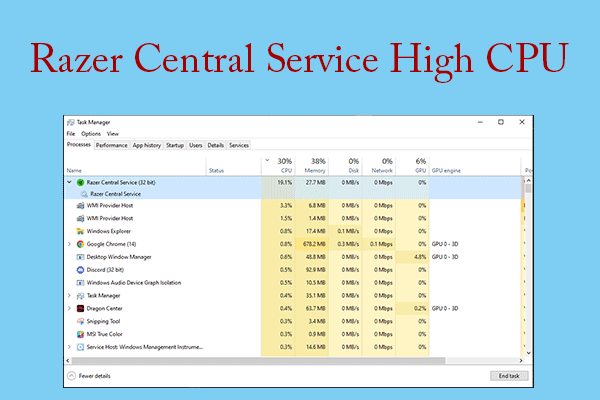Expand the Google Chrome process group

click(69, 244)
